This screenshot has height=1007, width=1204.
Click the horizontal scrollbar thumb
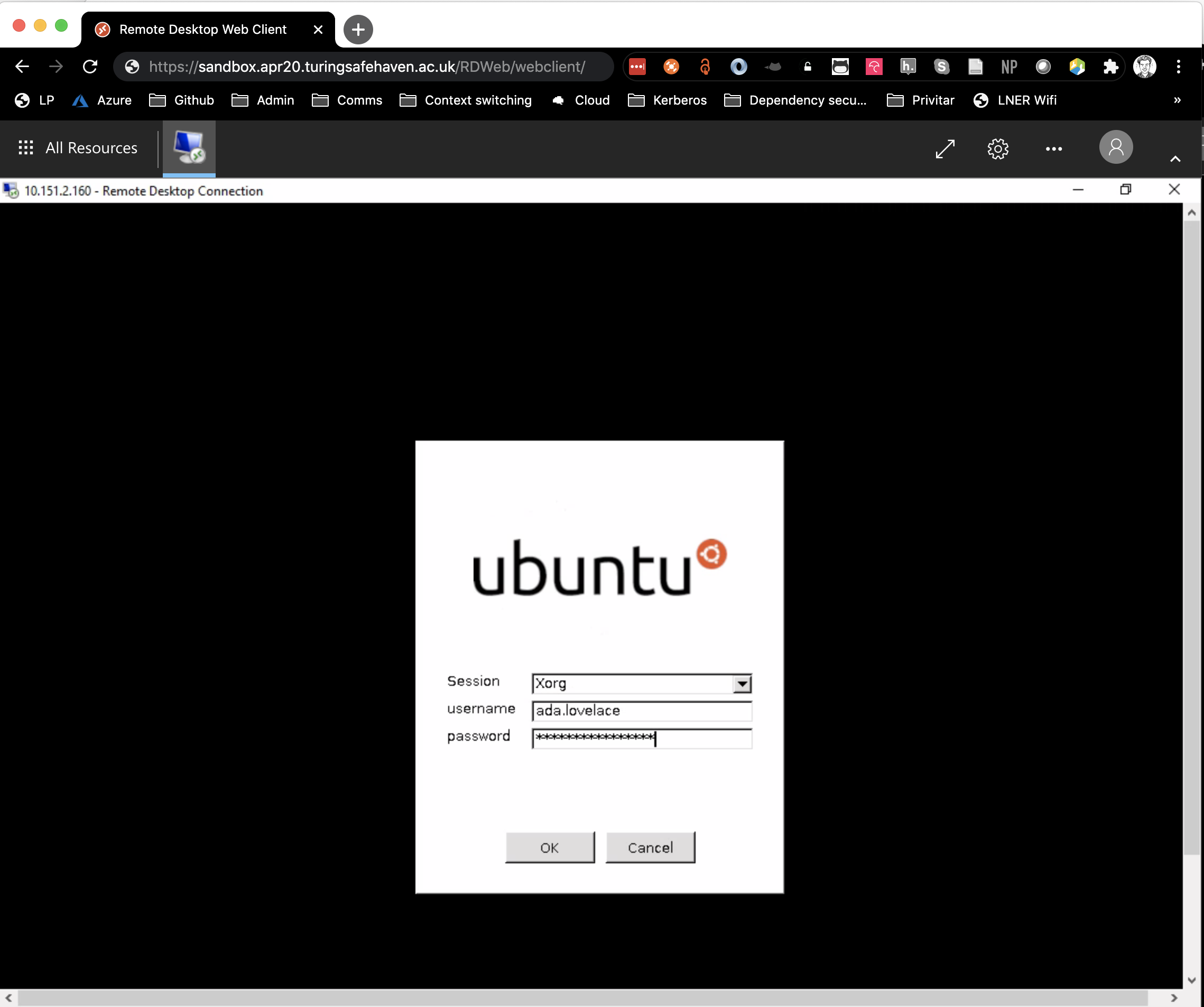click(582, 998)
